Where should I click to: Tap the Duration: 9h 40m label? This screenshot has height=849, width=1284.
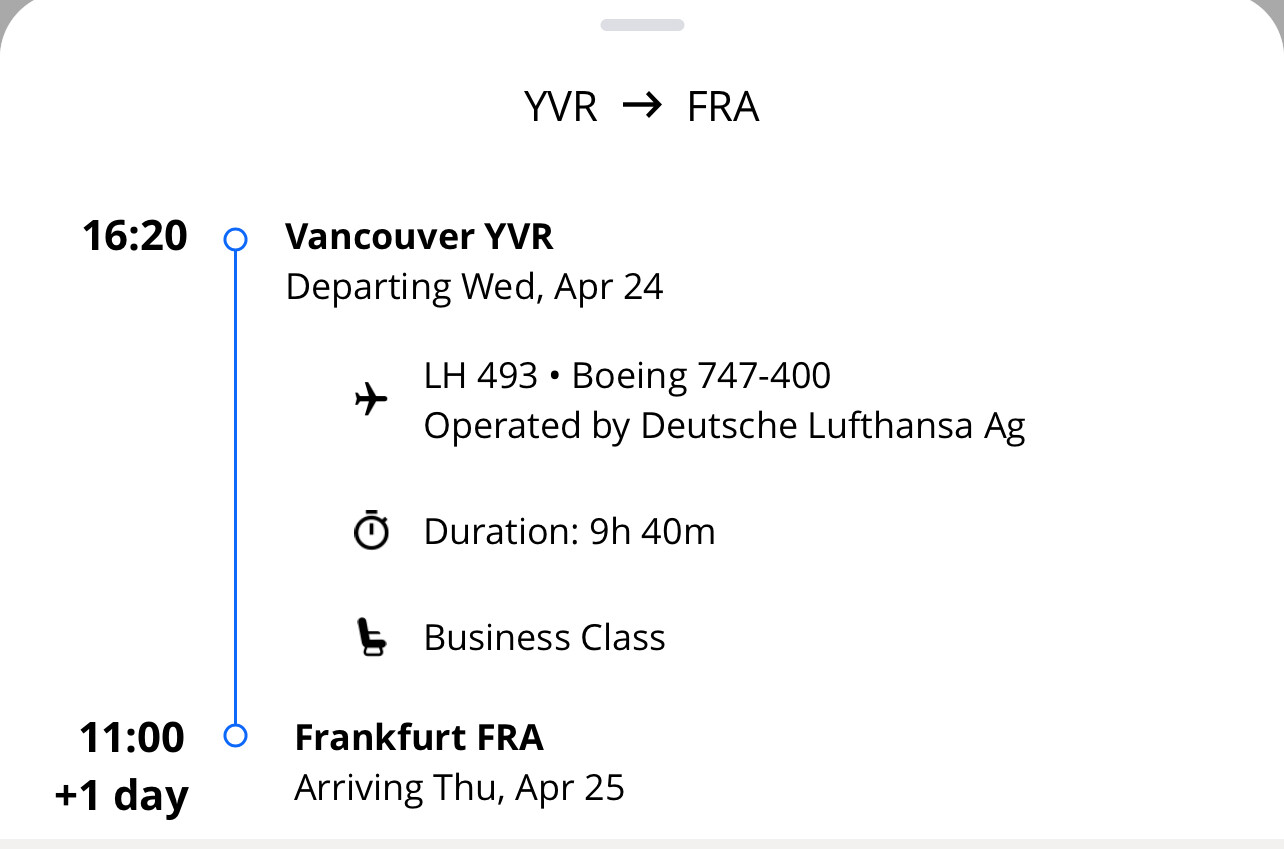pyautogui.click(x=569, y=531)
